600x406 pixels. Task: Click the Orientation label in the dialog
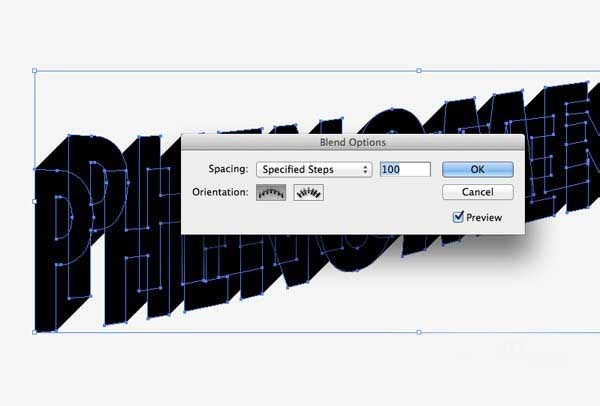220,192
